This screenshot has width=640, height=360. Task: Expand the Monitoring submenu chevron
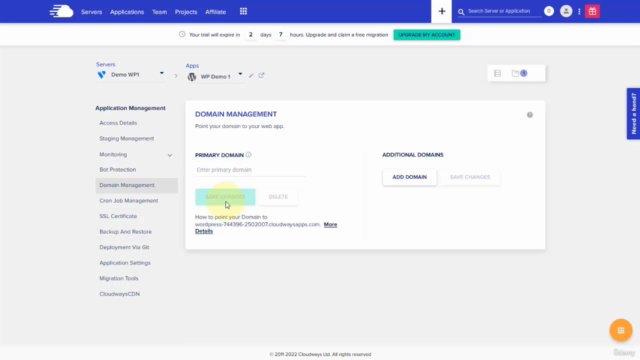[170, 155]
